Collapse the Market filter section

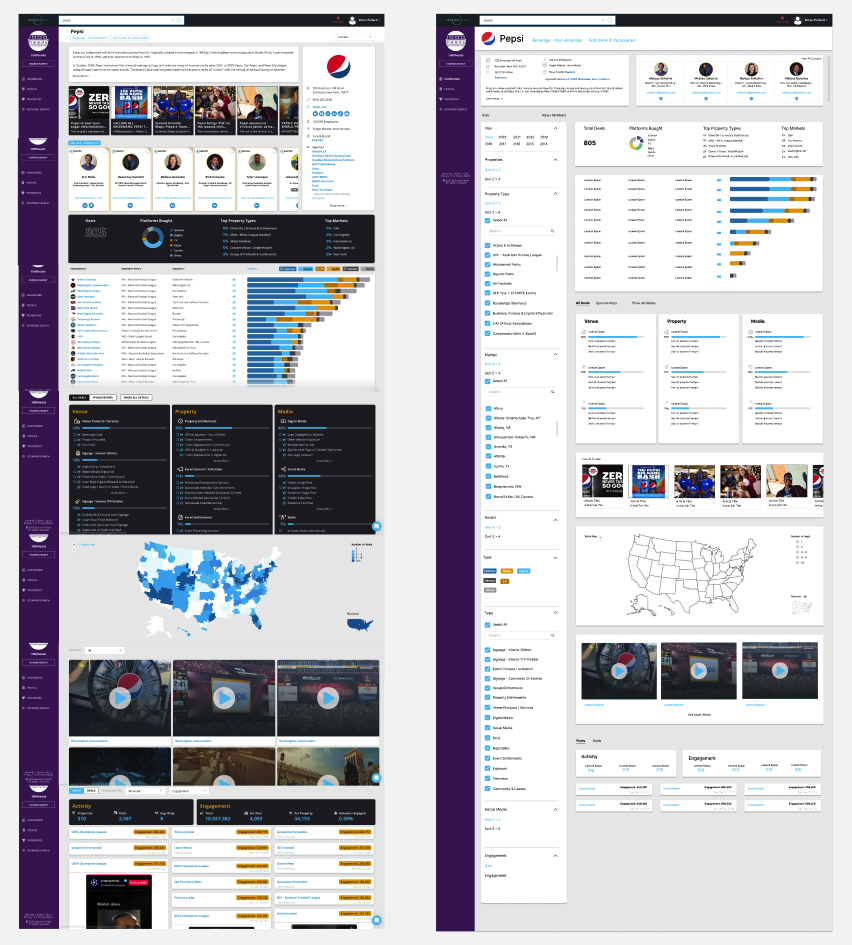(555, 354)
